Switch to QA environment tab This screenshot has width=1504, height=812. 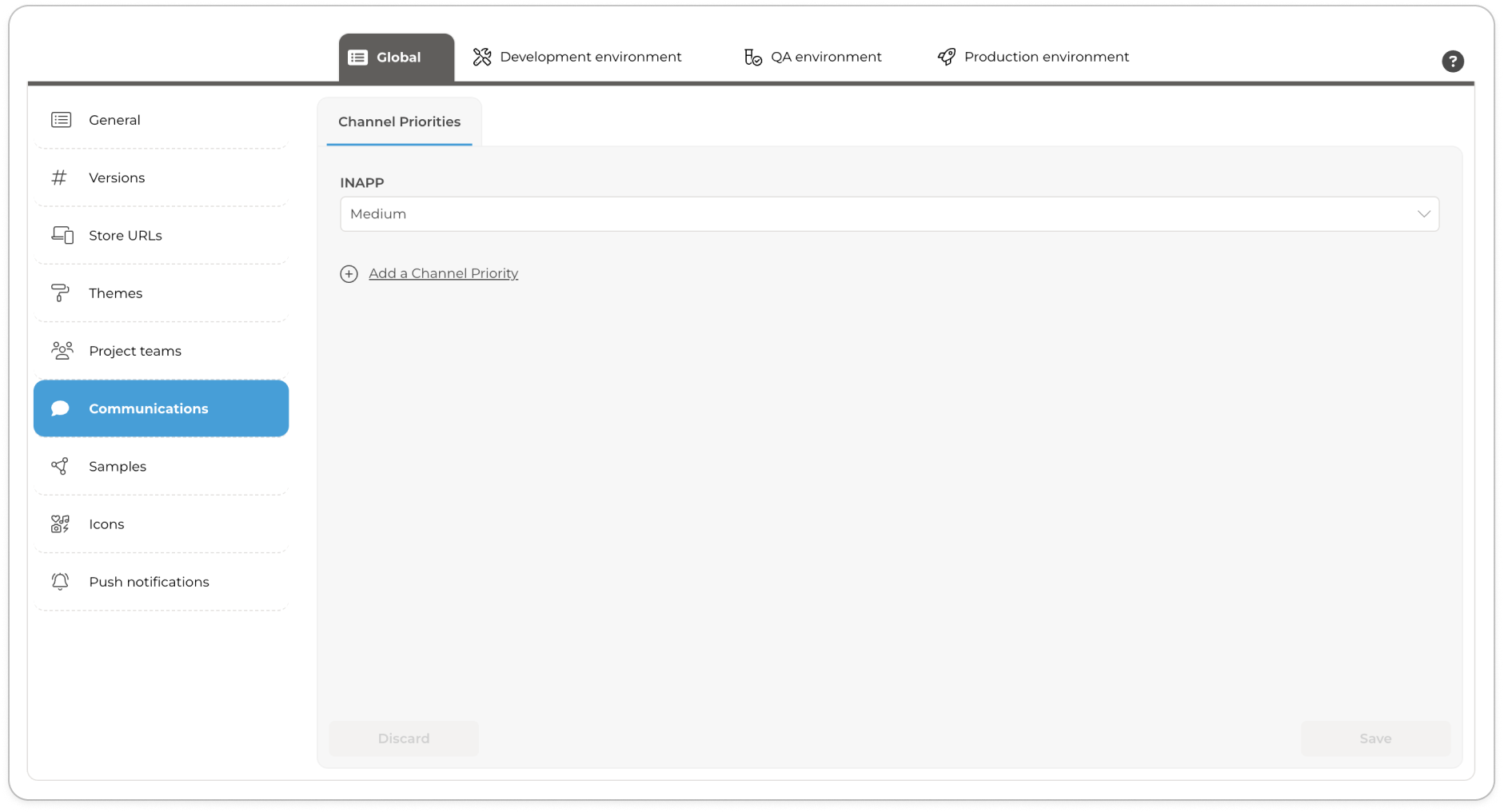[812, 57]
